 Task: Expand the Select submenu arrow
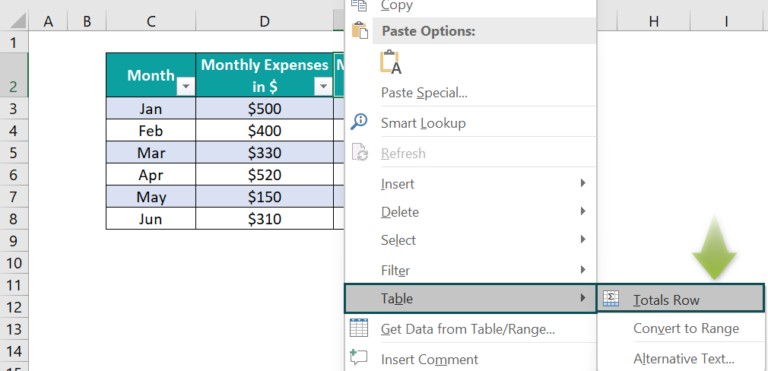583,240
